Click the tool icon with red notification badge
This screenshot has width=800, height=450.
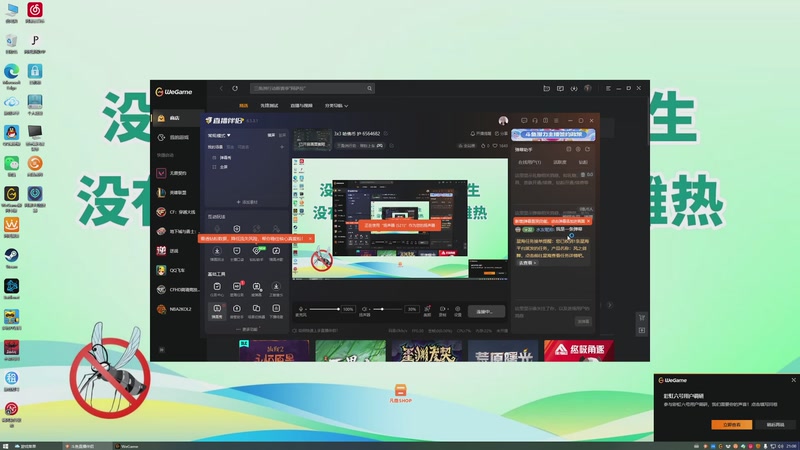pos(237,288)
